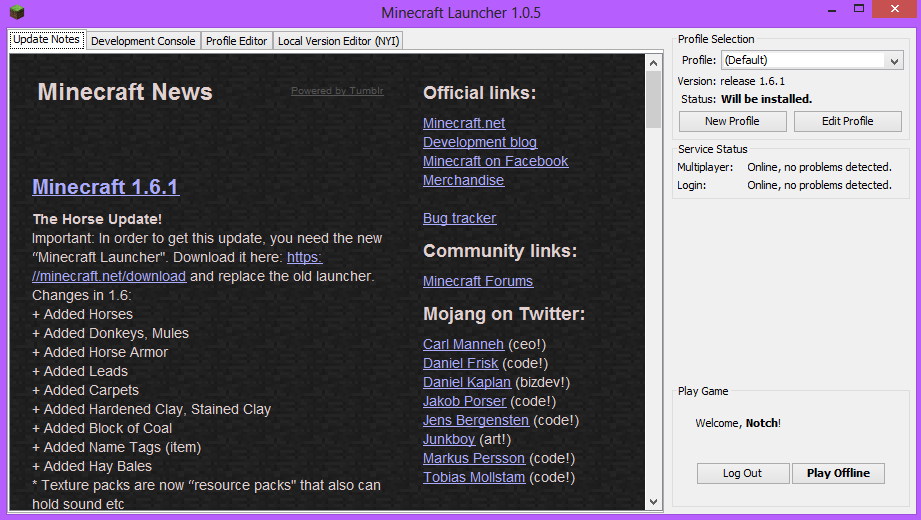This screenshot has height=520, width=921.
Task: Click the '+ Added Hardened Clay, Stained Clay' line
Action: click(x=152, y=409)
